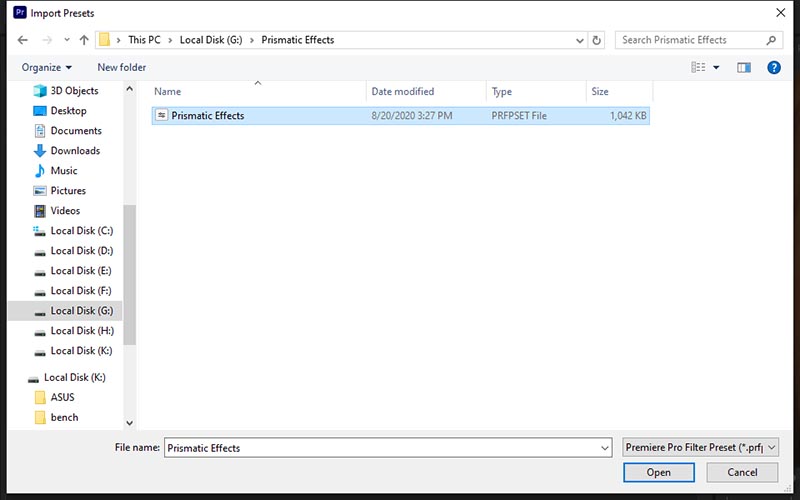Viewport: 800px width, 500px height.
Task: Create a New folder
Action: (x=121, y=67)
